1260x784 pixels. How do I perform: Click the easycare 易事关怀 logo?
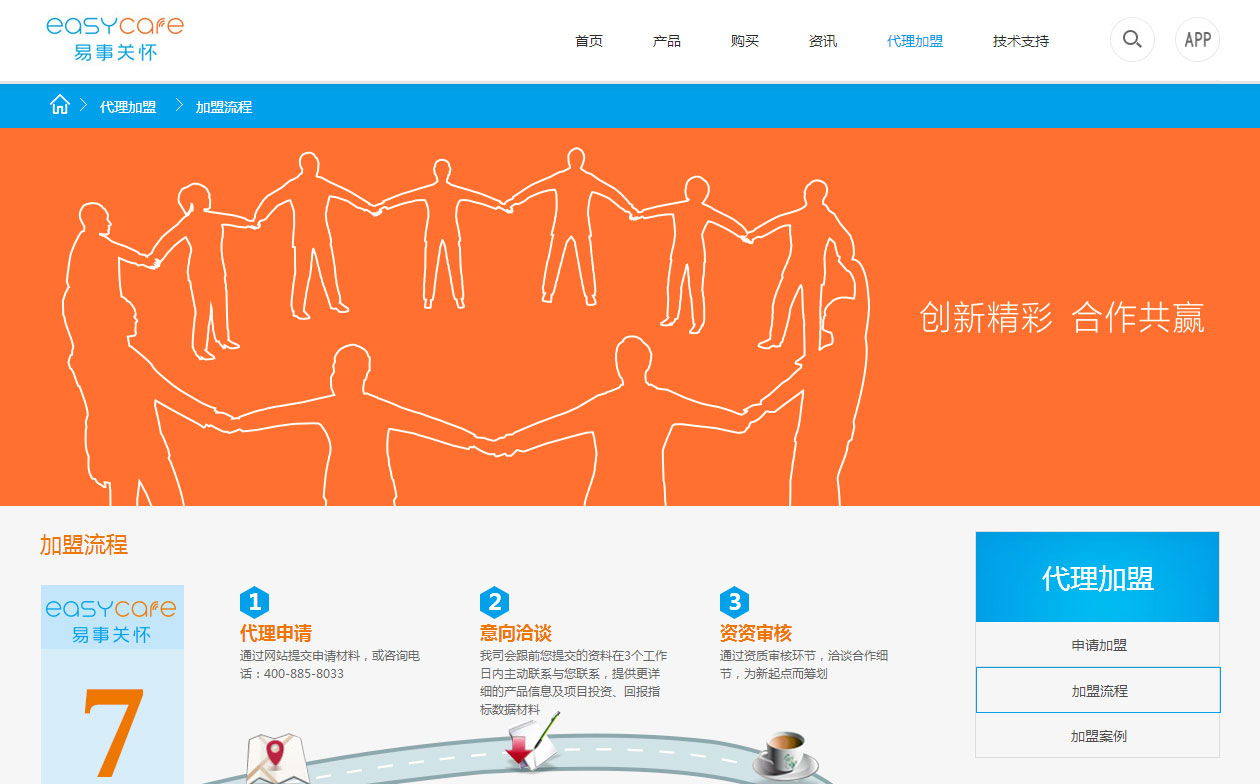115,39
